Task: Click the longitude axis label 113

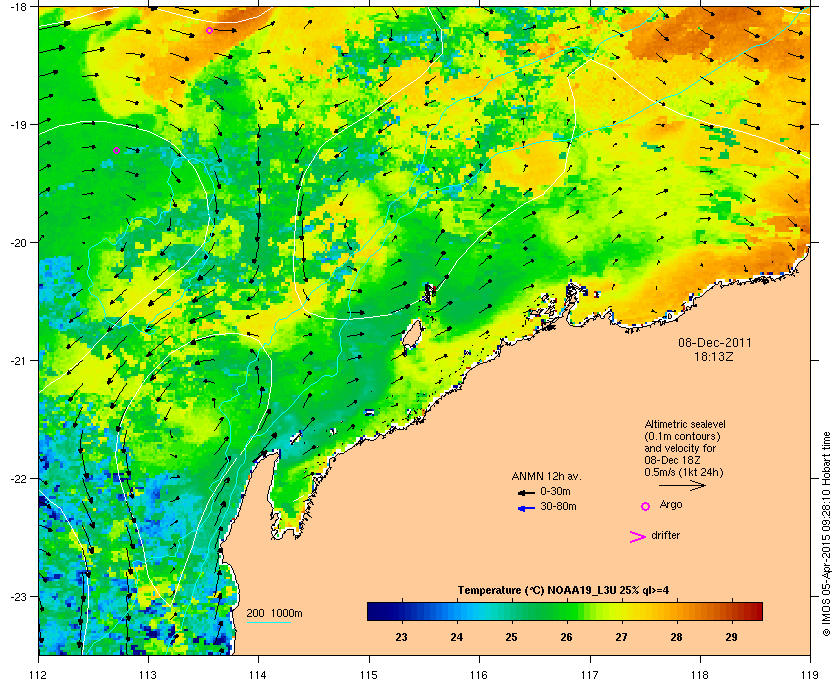Action: coord(148,674)
